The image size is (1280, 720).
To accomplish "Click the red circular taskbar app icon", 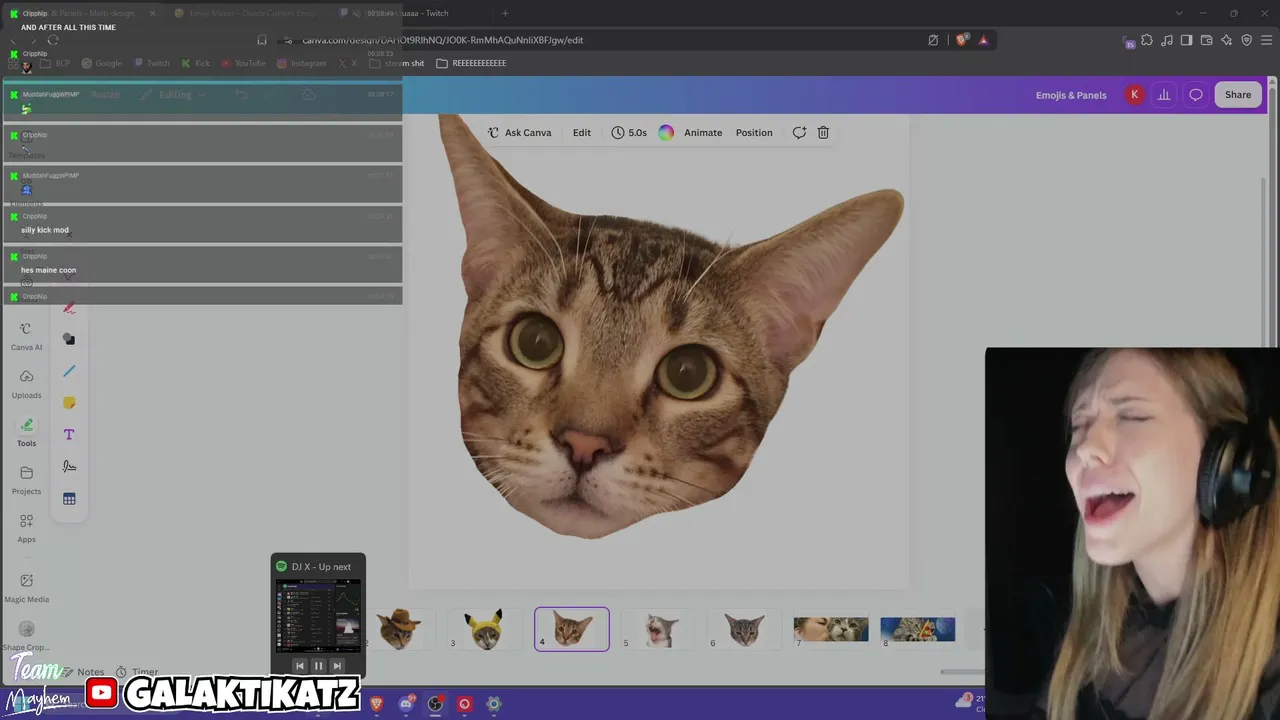I will (464, 704).
